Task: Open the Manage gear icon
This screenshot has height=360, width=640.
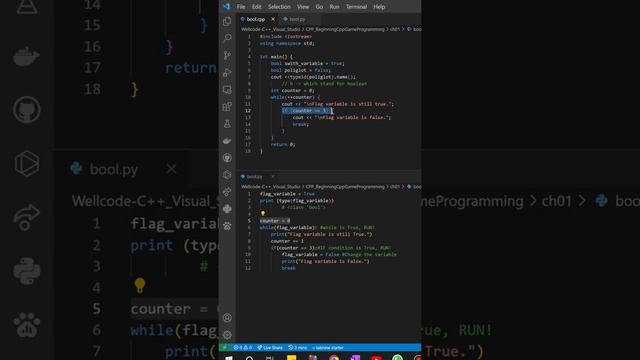Action: coord(227,335)
